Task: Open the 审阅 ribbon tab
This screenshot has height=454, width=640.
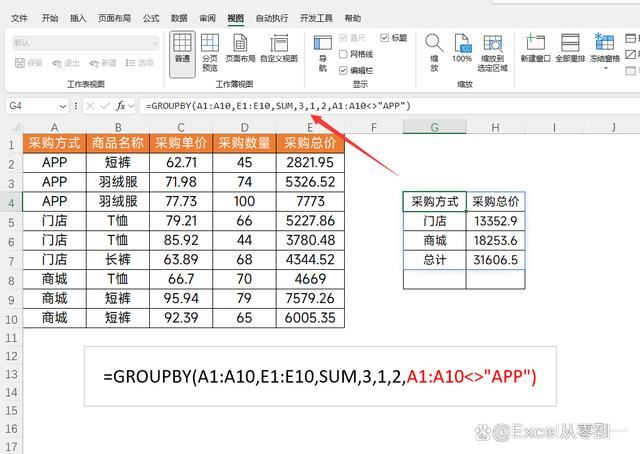Action: click(207, 18)
